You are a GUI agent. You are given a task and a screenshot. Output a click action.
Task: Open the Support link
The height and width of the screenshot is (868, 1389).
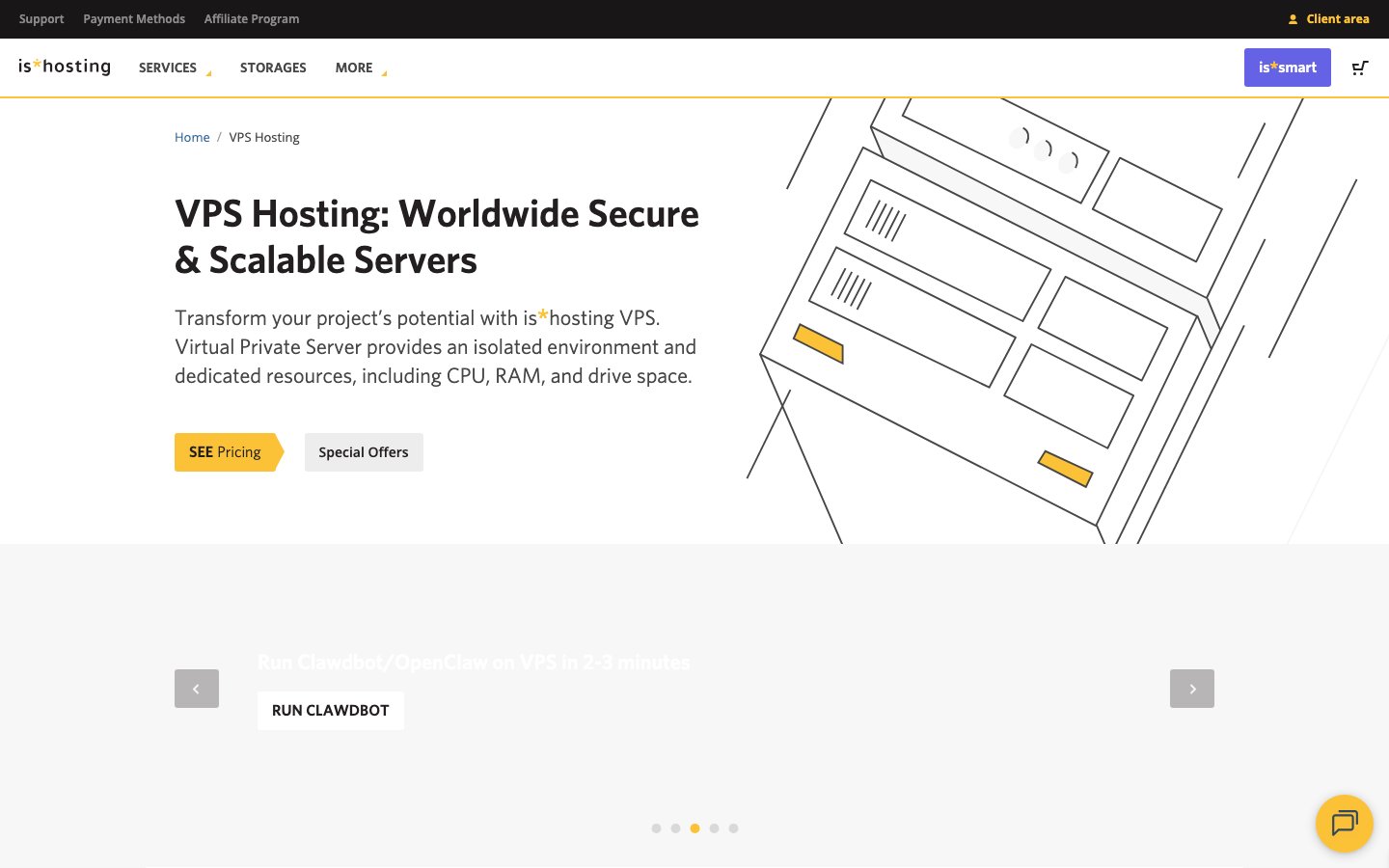coord(41,19)
